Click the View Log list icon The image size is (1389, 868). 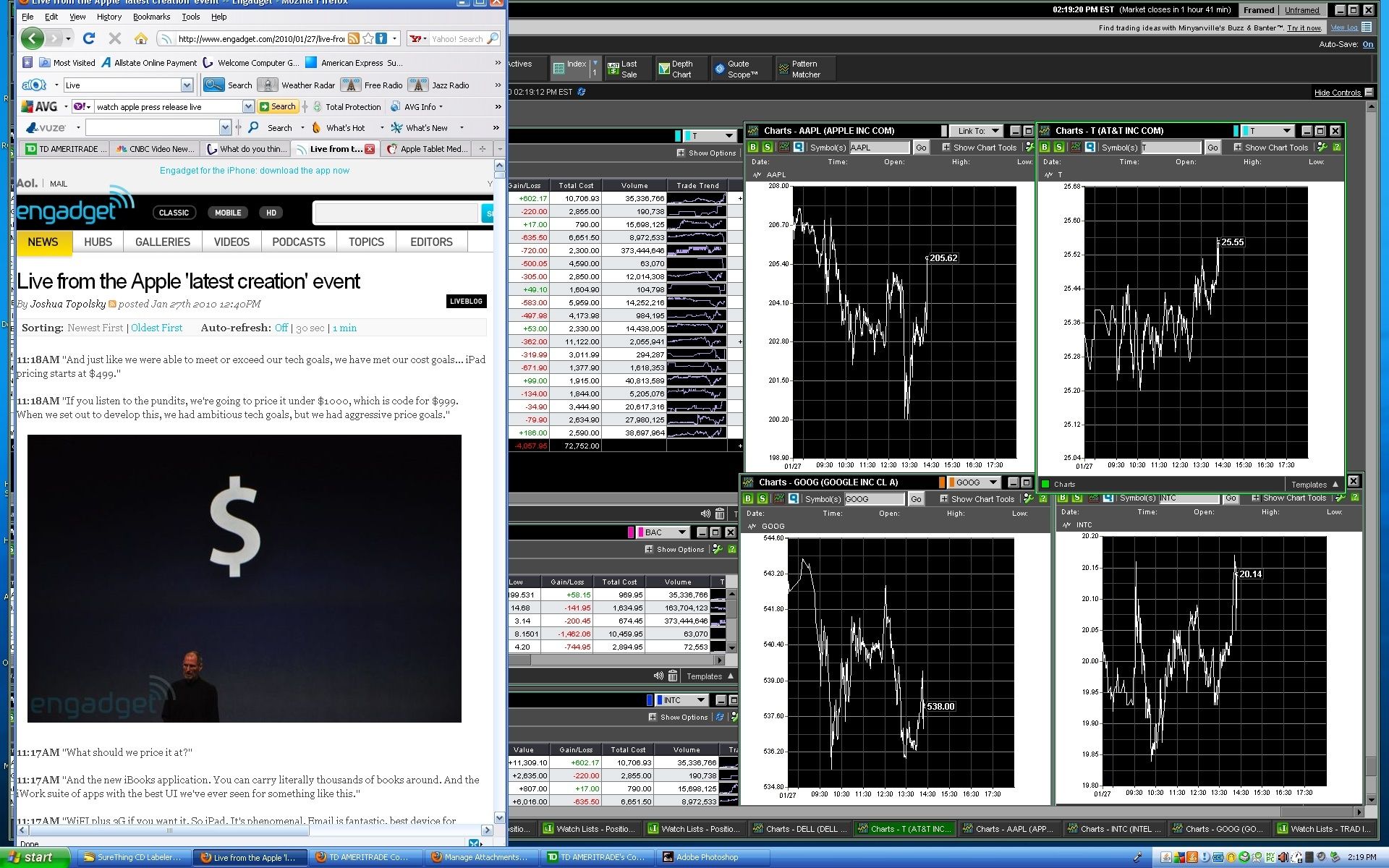coord(1367,27)
